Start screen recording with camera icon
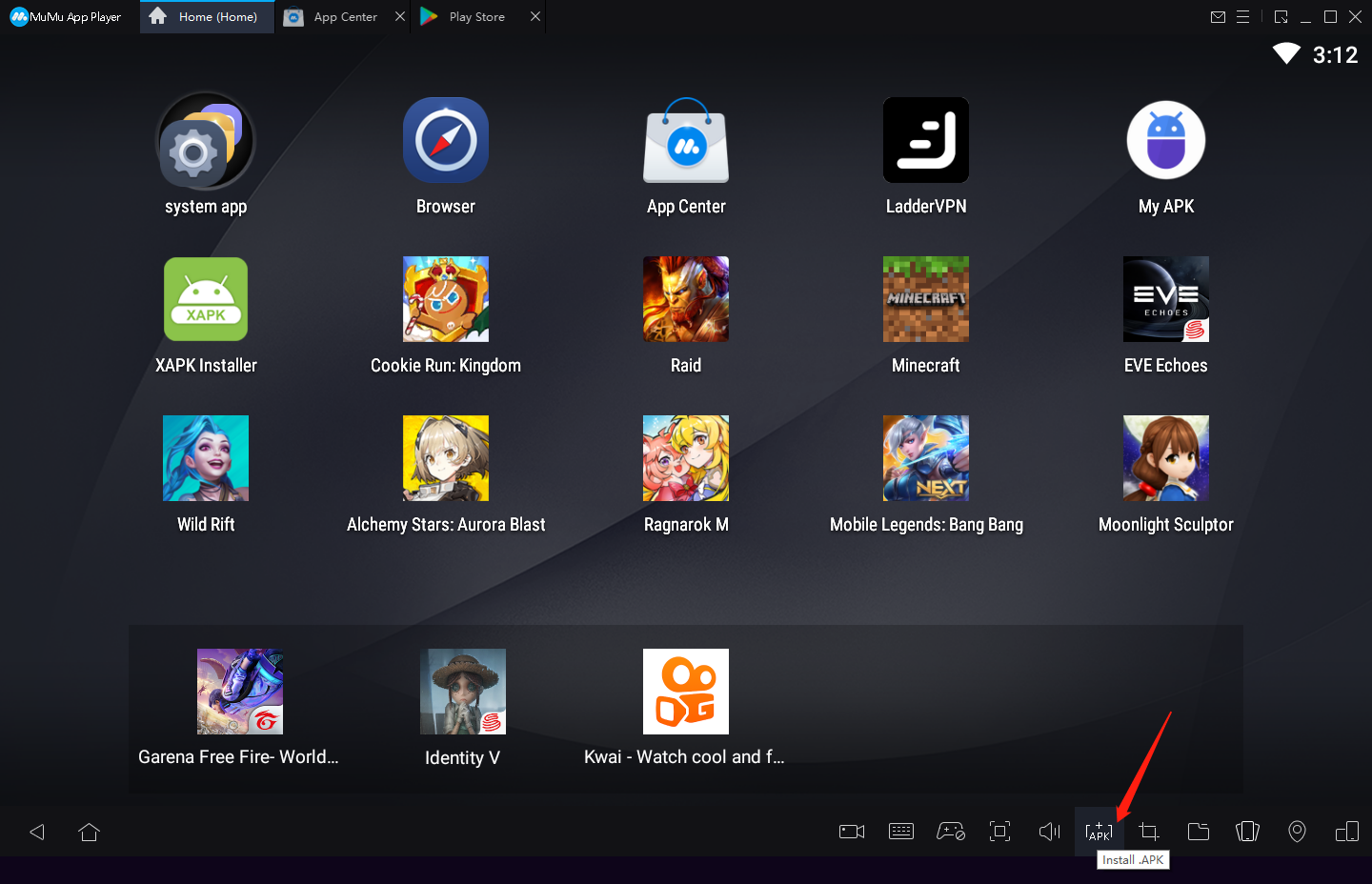The image size is (1372, 884). (852, 832)
